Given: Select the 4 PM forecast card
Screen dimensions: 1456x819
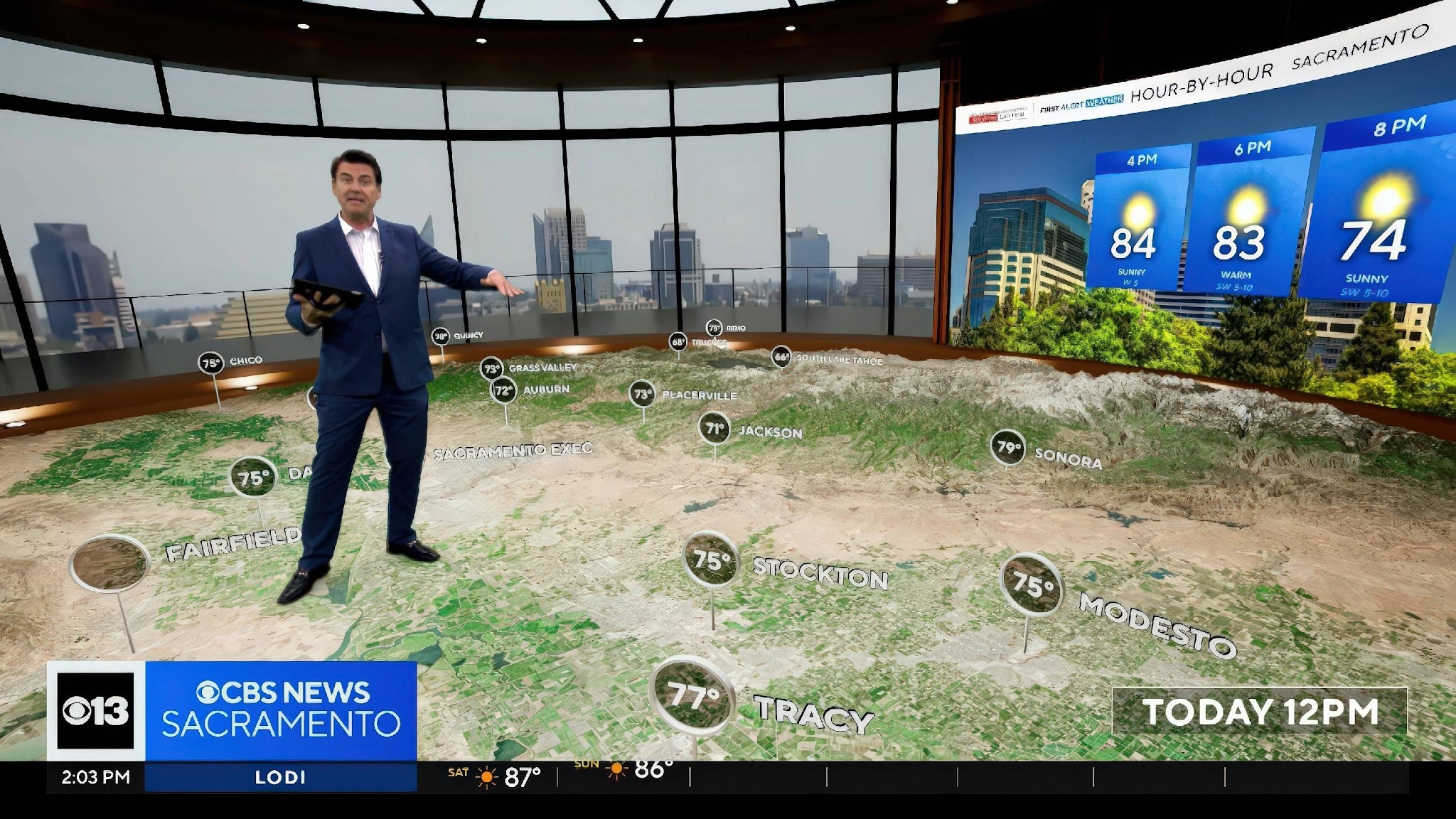Looking at the screenshot, I should [x=1137, y=218].
